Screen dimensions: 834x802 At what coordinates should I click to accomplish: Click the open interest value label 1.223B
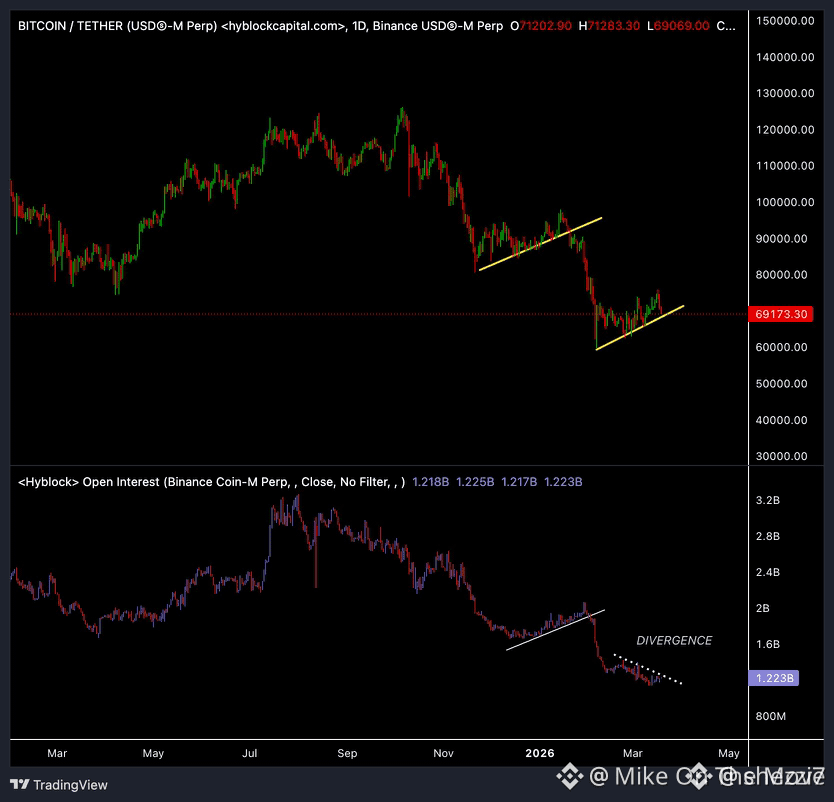[774, 678]
